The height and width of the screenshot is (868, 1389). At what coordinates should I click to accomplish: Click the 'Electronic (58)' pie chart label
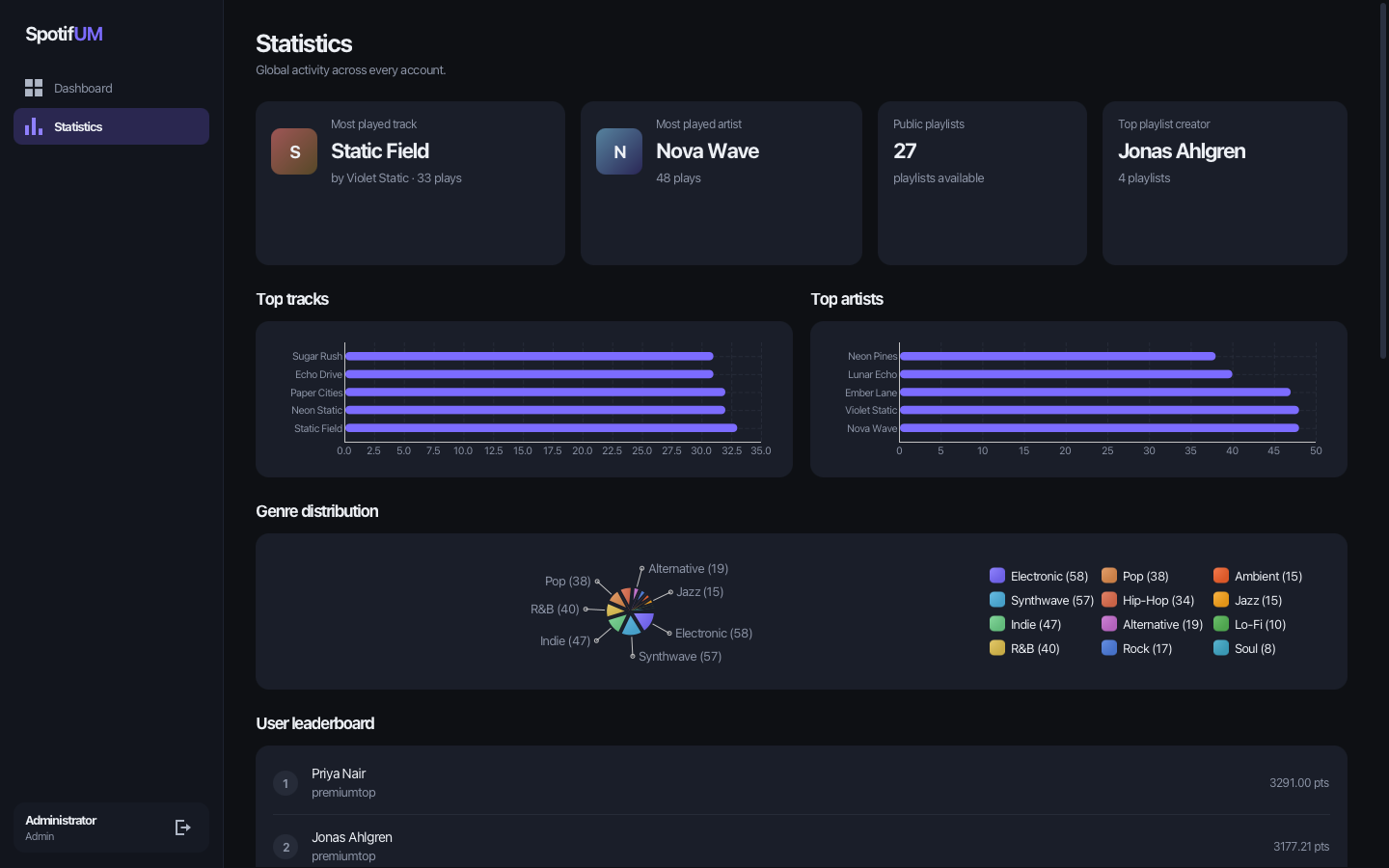(x=714, y=634)
